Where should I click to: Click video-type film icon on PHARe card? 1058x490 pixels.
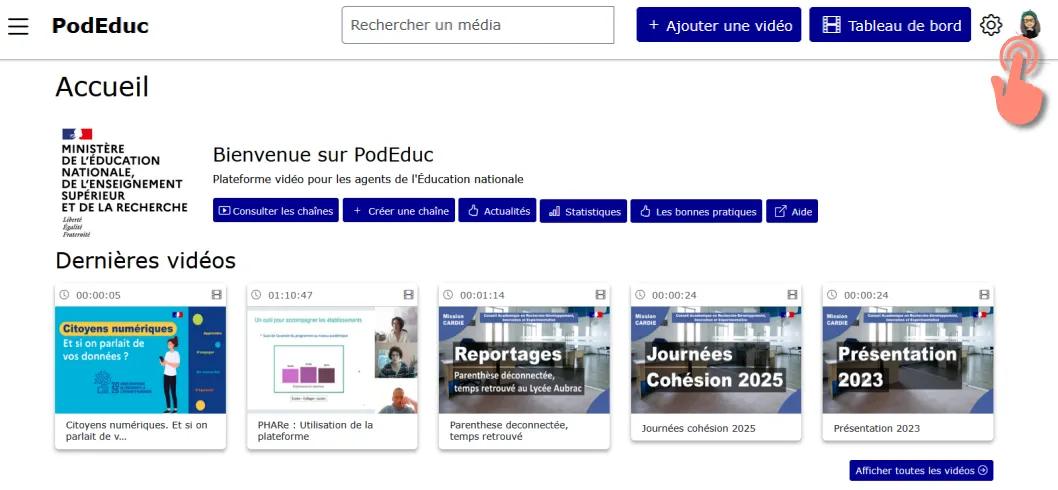click(x=408, y=295)
